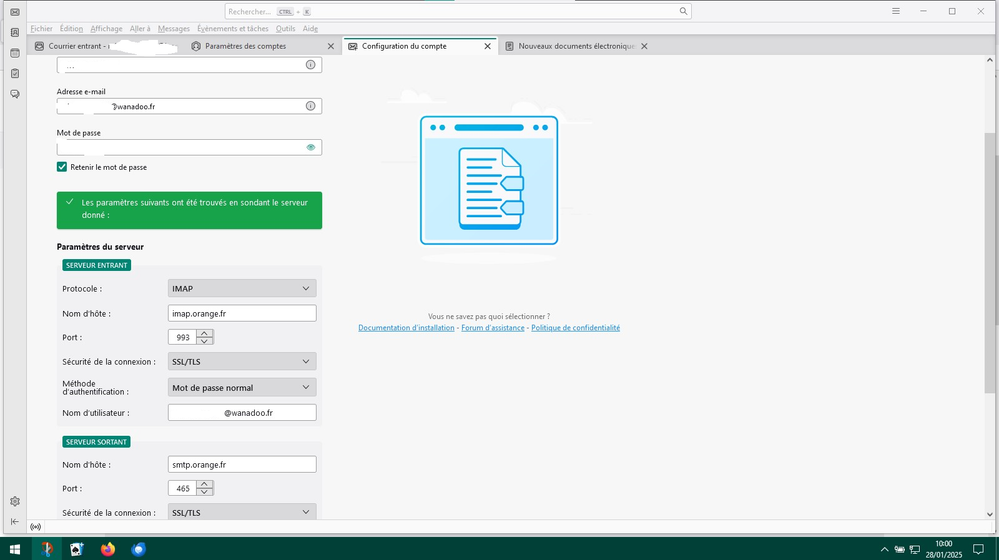
Task: Click the online status icon in status bar
Action: [x=36, y=527]
